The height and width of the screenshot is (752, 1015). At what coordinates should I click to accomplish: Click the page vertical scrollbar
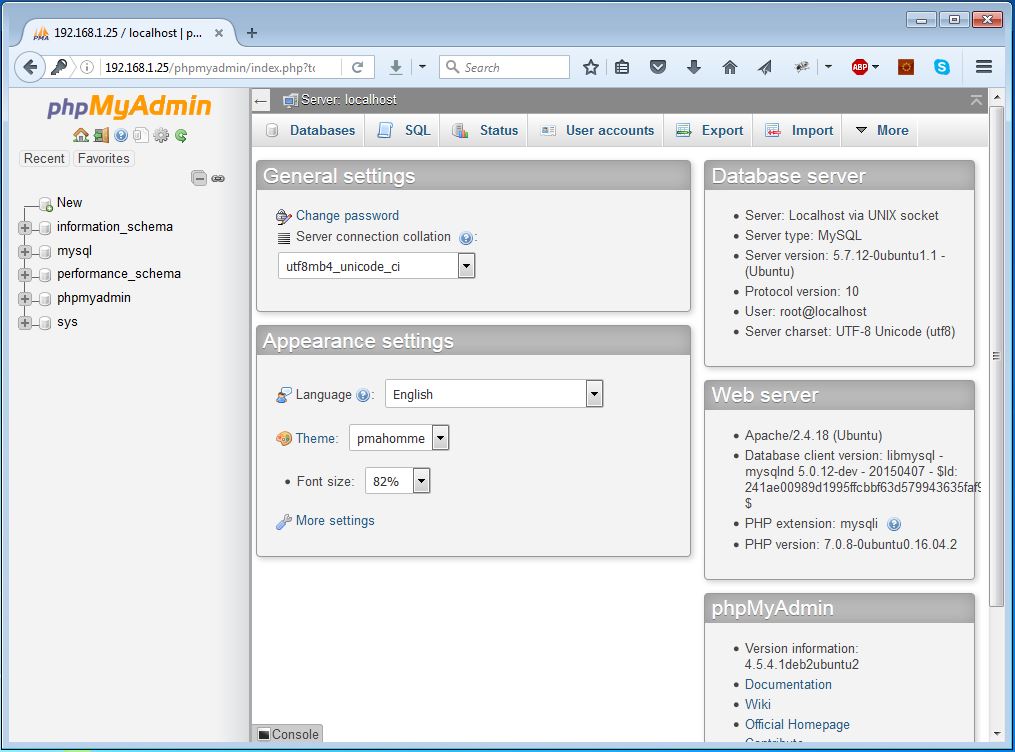click(997, 356)
